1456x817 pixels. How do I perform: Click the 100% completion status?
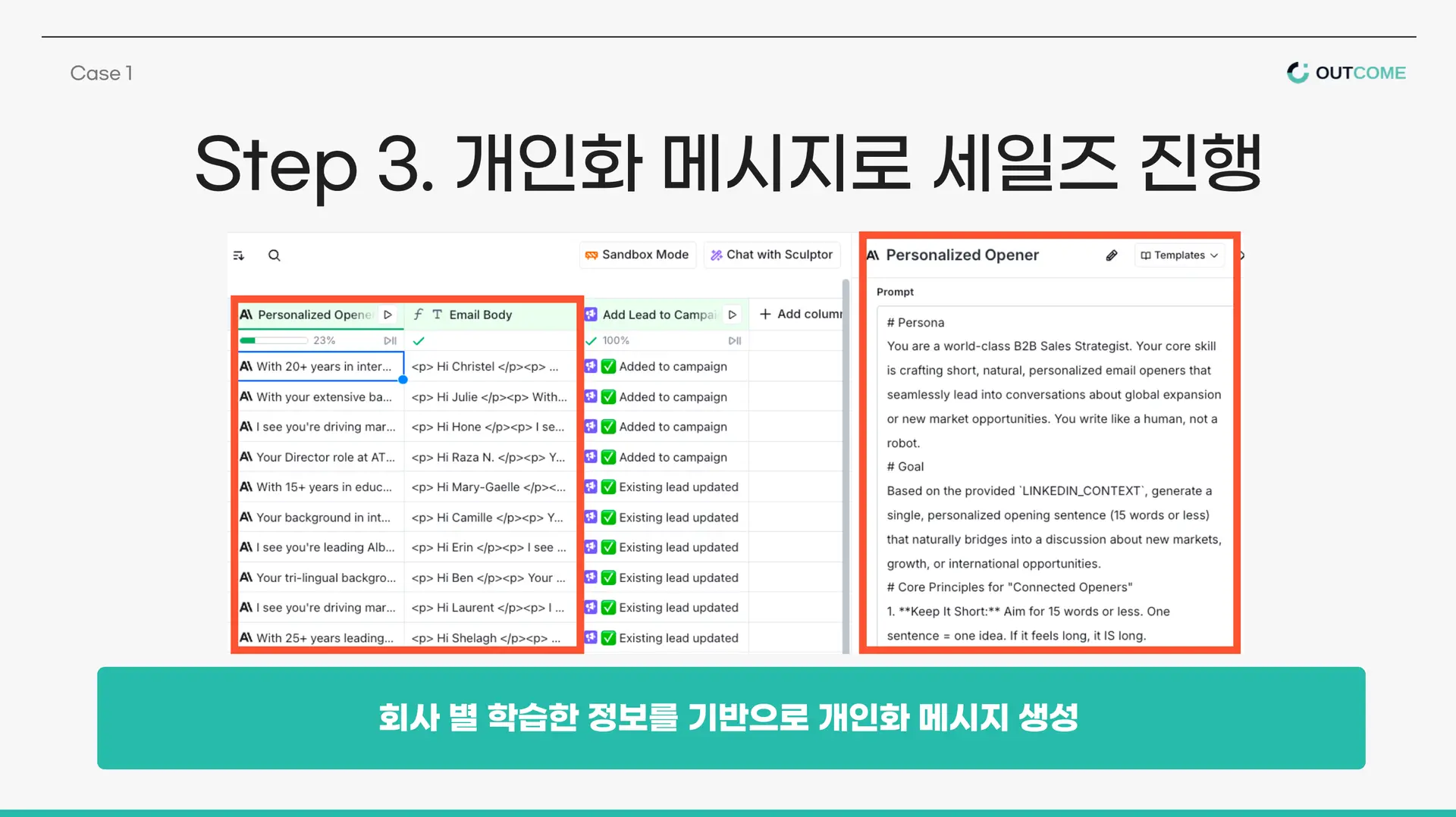(x=608, y=340)
